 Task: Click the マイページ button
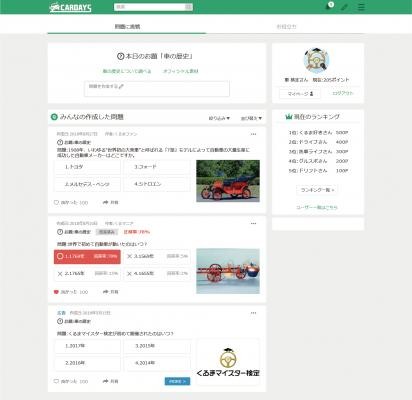300,94
